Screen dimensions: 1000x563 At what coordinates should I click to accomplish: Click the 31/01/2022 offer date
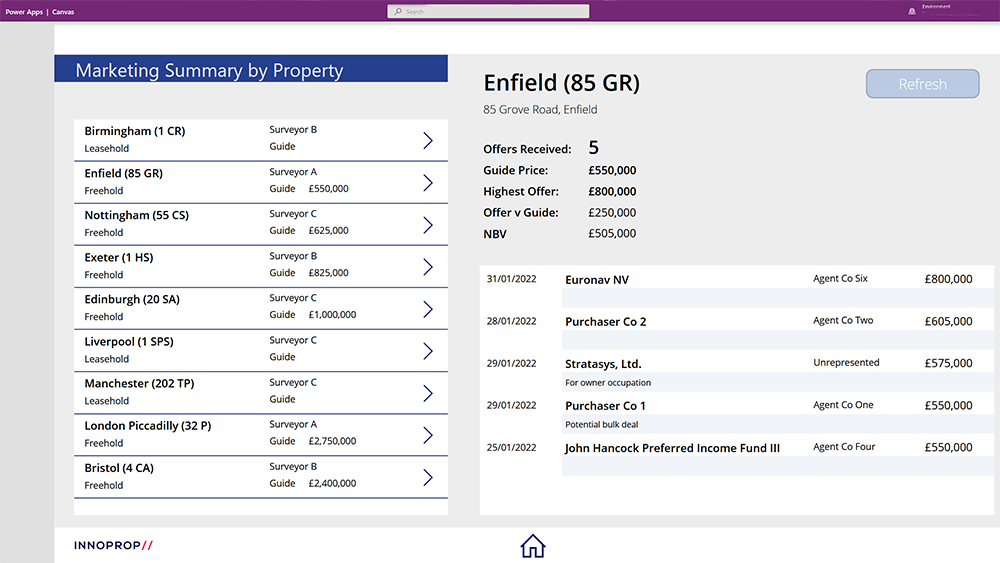[x=511, y=279]
